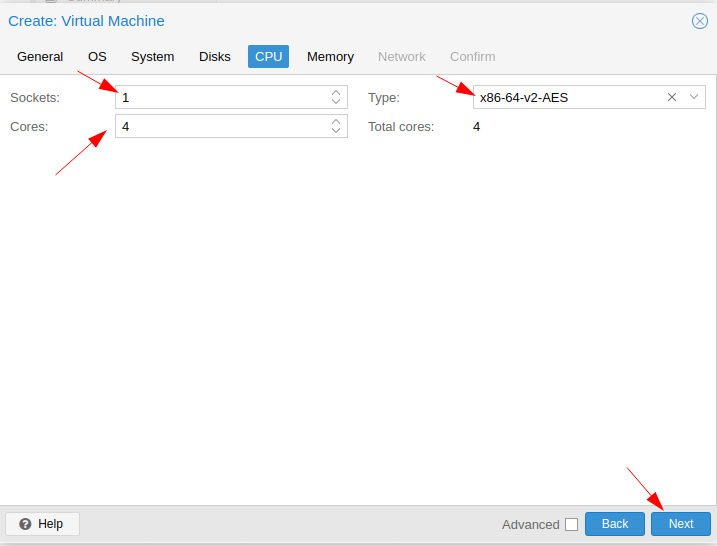This screenshot has width=717, height=546.
Task: Decrease Cores with the down arrow
Action: pyautogui.click(x=336, y=131)
